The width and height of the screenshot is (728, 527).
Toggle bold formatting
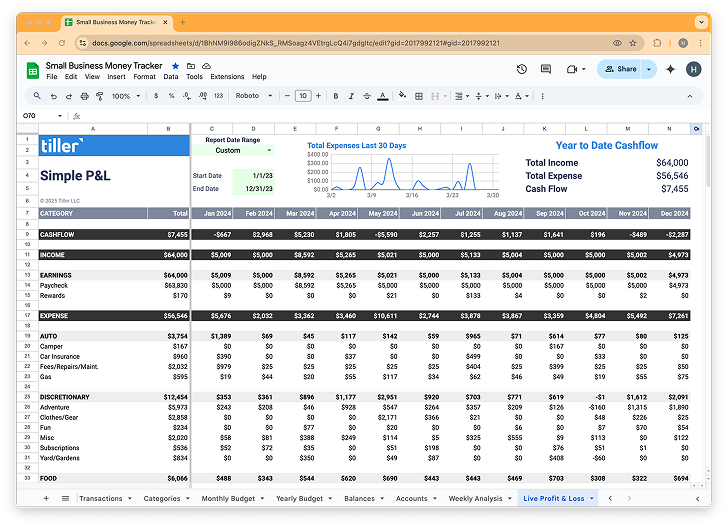(336, 96)
